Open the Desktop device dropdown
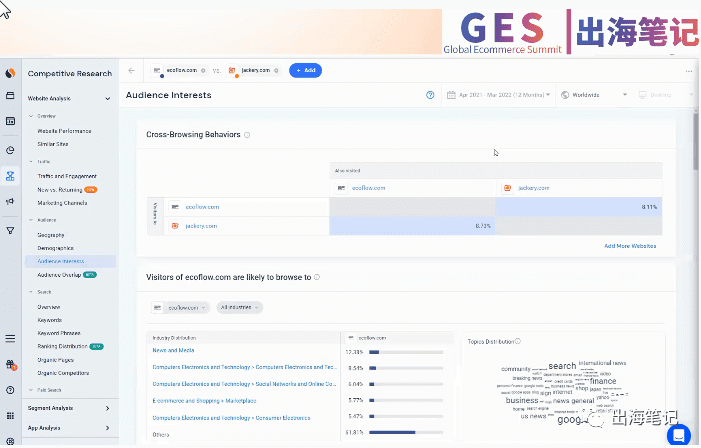701x448 pixels. (664, 95)
